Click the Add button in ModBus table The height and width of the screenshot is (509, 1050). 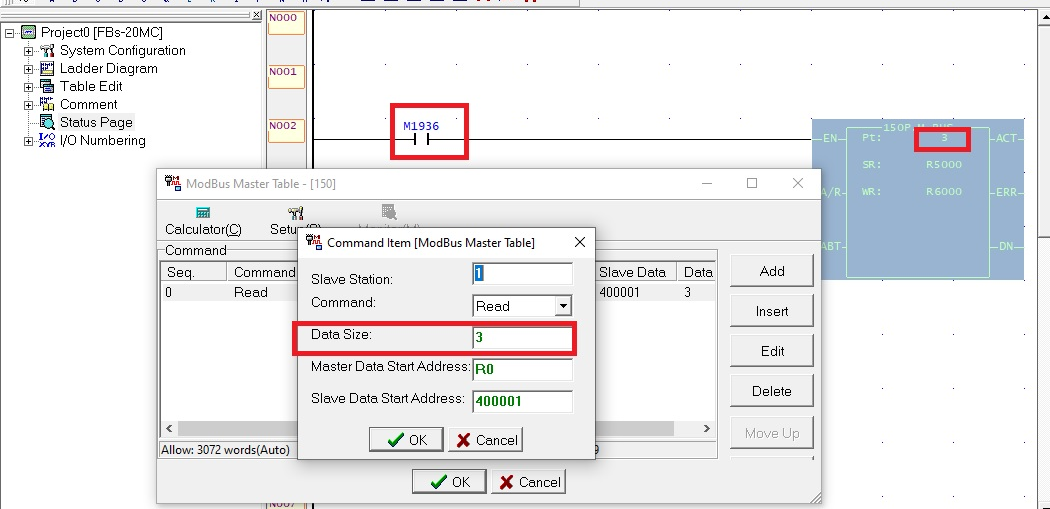771,271
